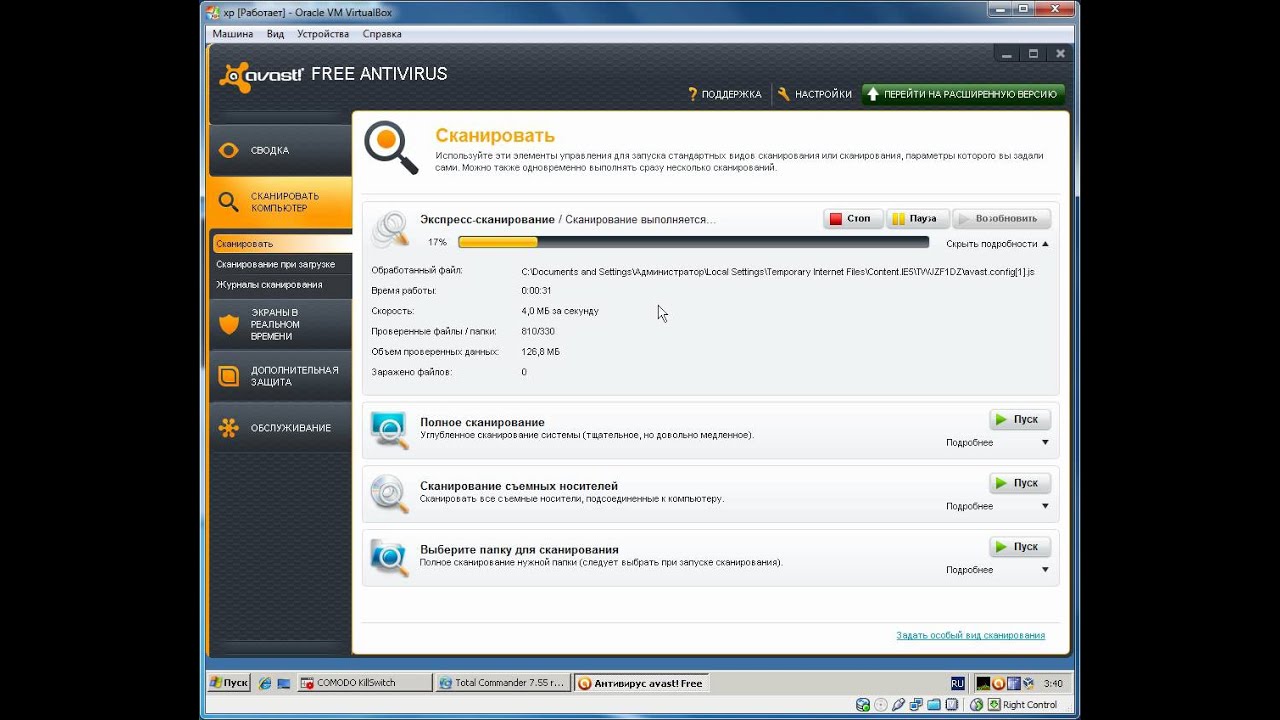This screenshot has width=1280, height=720.
Task: Click VirtualBox hard disk status icon
Action: coord(863,705)
